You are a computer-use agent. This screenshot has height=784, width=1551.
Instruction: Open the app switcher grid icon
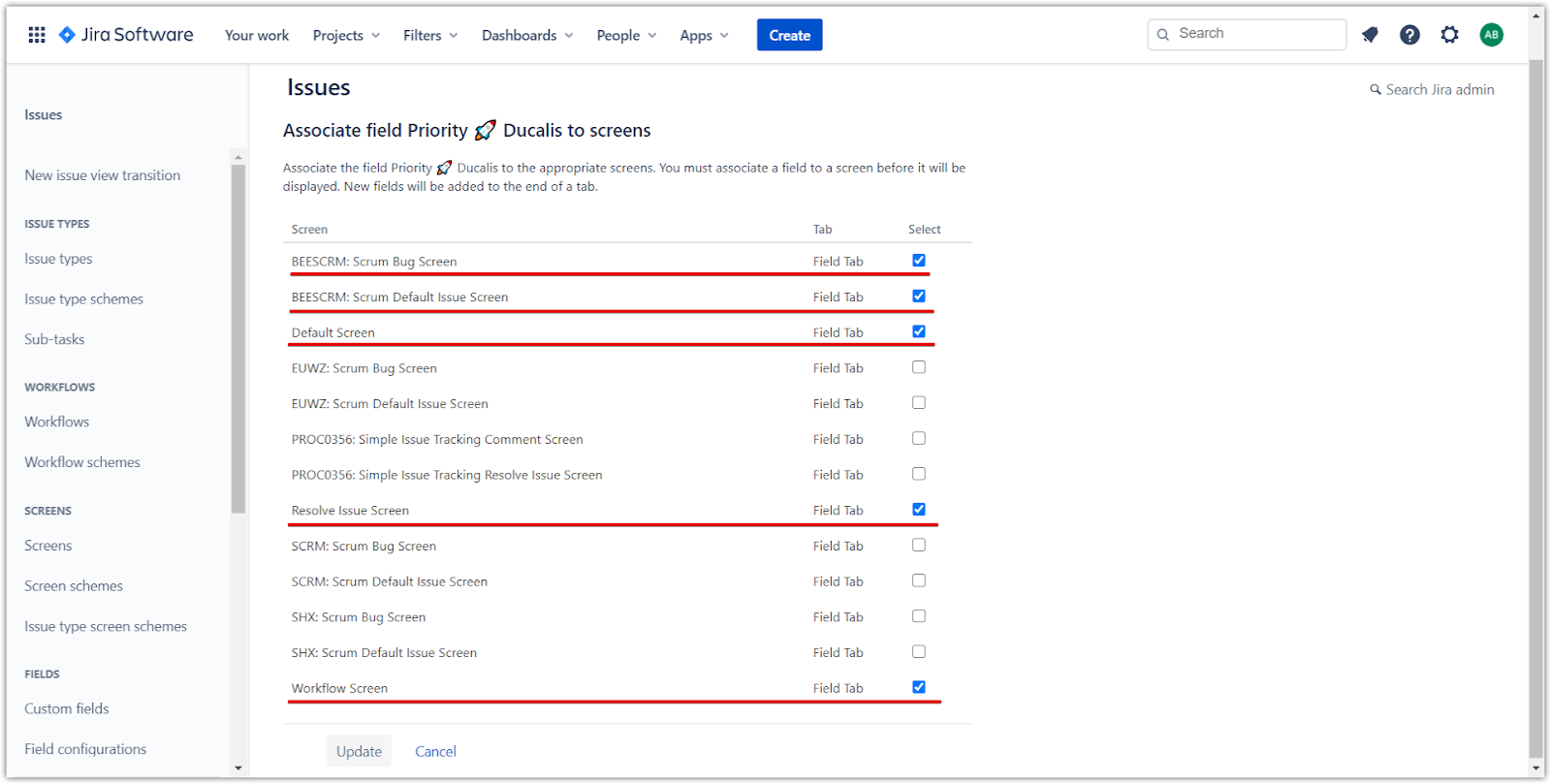coord(37,35)
